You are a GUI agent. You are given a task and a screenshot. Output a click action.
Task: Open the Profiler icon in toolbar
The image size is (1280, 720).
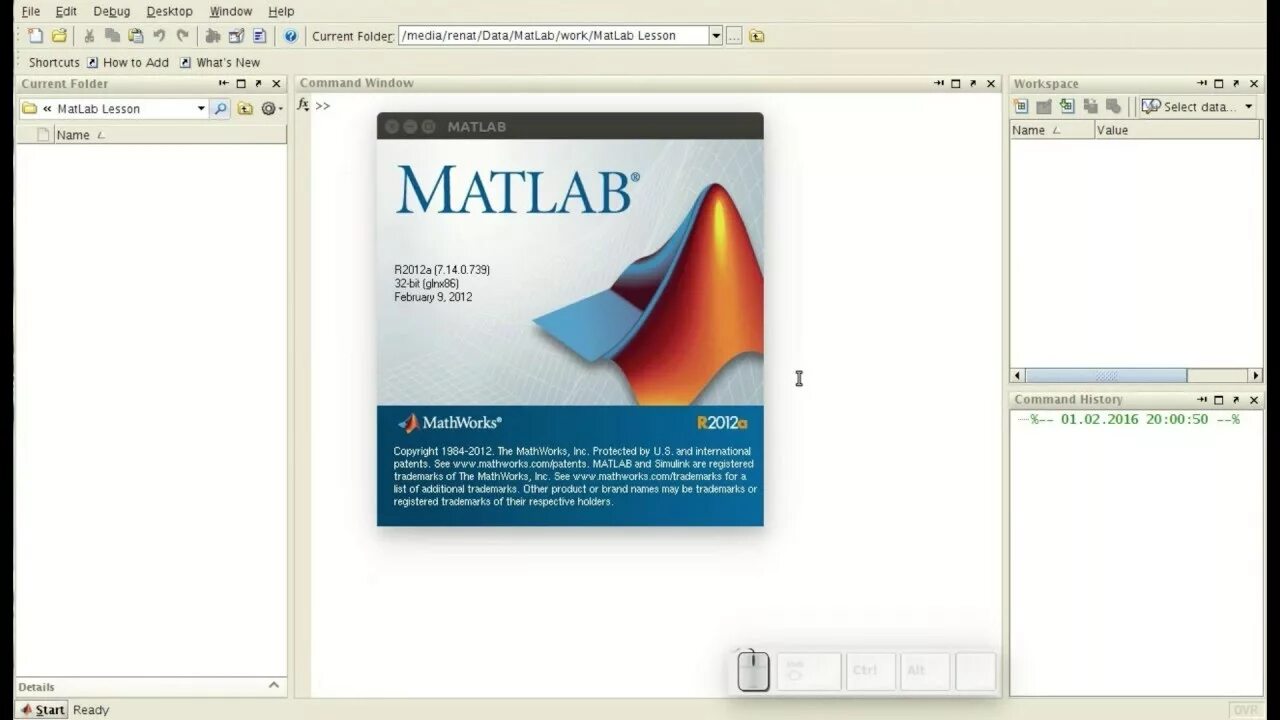pos(260,36)
